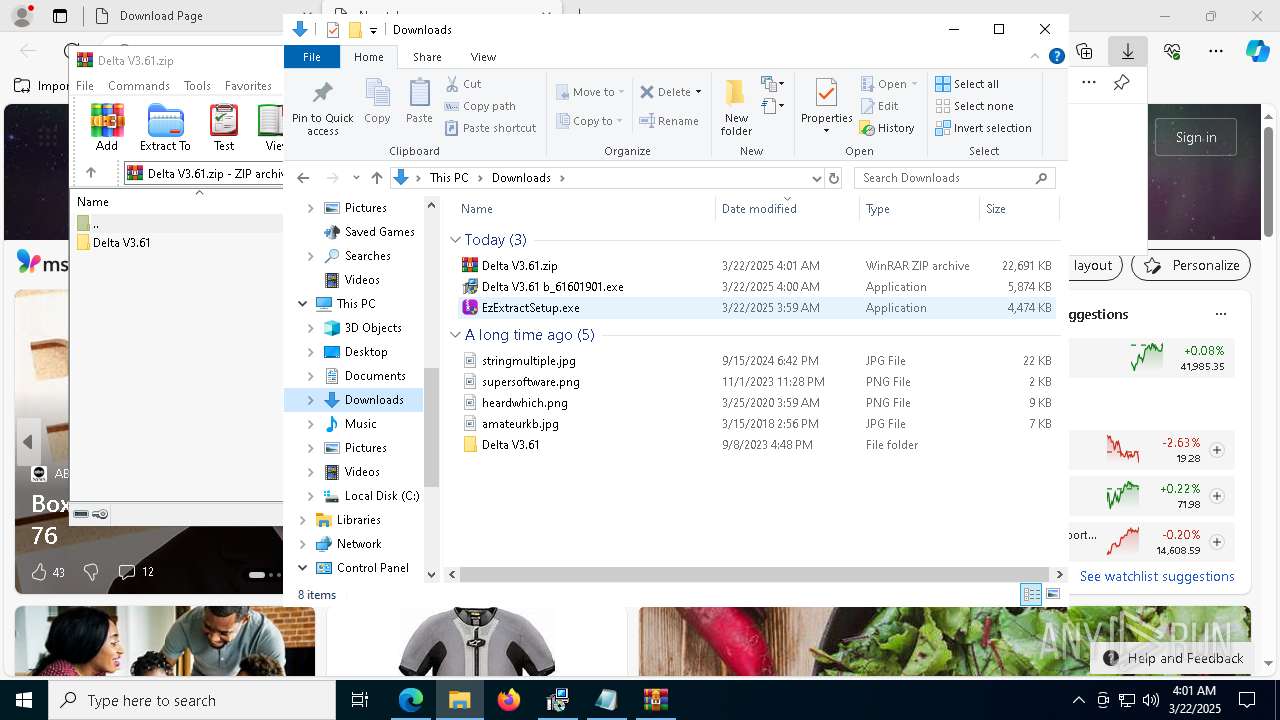Collapse This PC tree node
Screen dimensions: 1280x720
pyautogui.click(x=303, y=304)
